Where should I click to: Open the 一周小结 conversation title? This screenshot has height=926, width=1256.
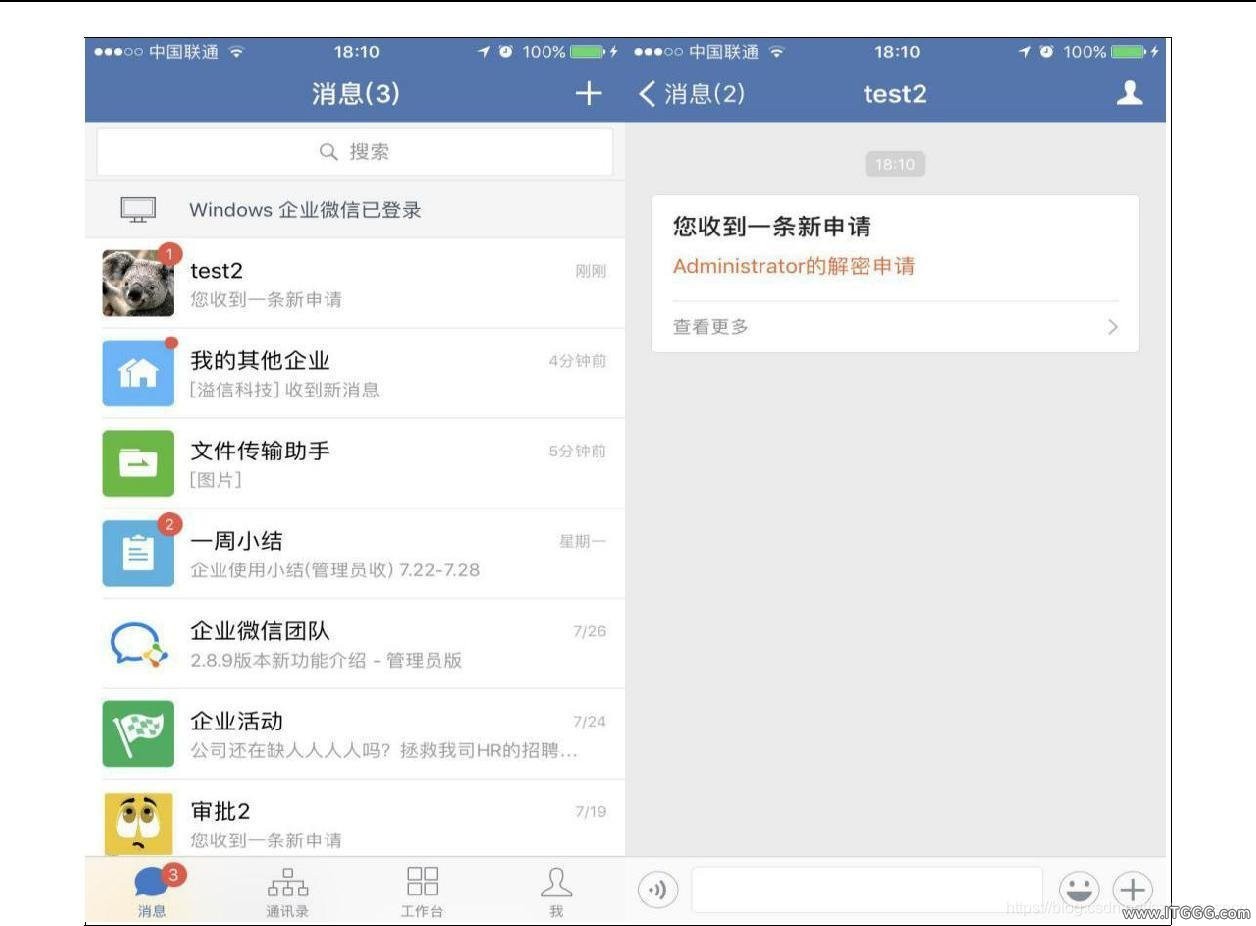pyautogui.click(x=237, y=540)
